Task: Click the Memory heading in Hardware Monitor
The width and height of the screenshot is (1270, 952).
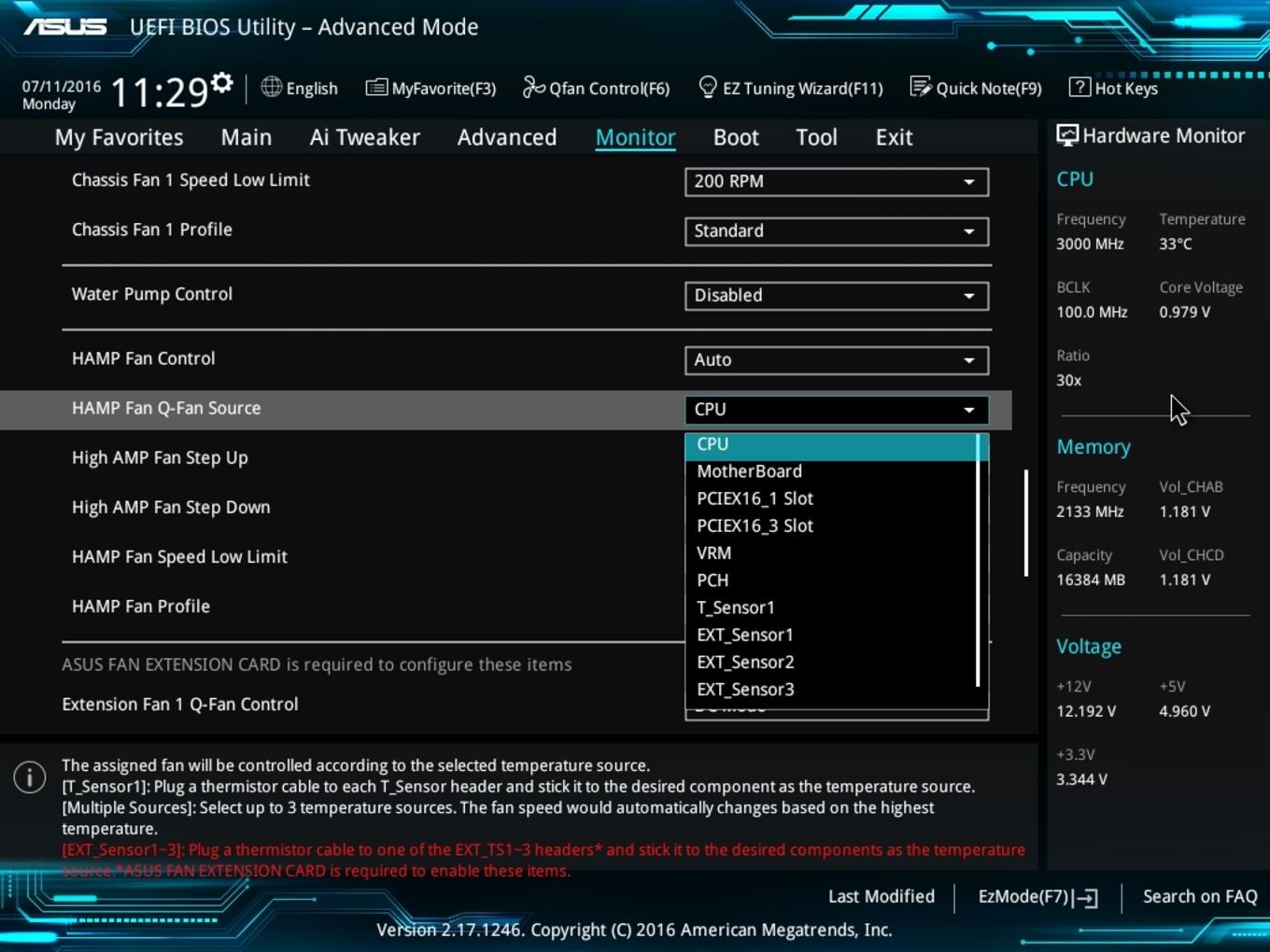Action: (1094, 447)
